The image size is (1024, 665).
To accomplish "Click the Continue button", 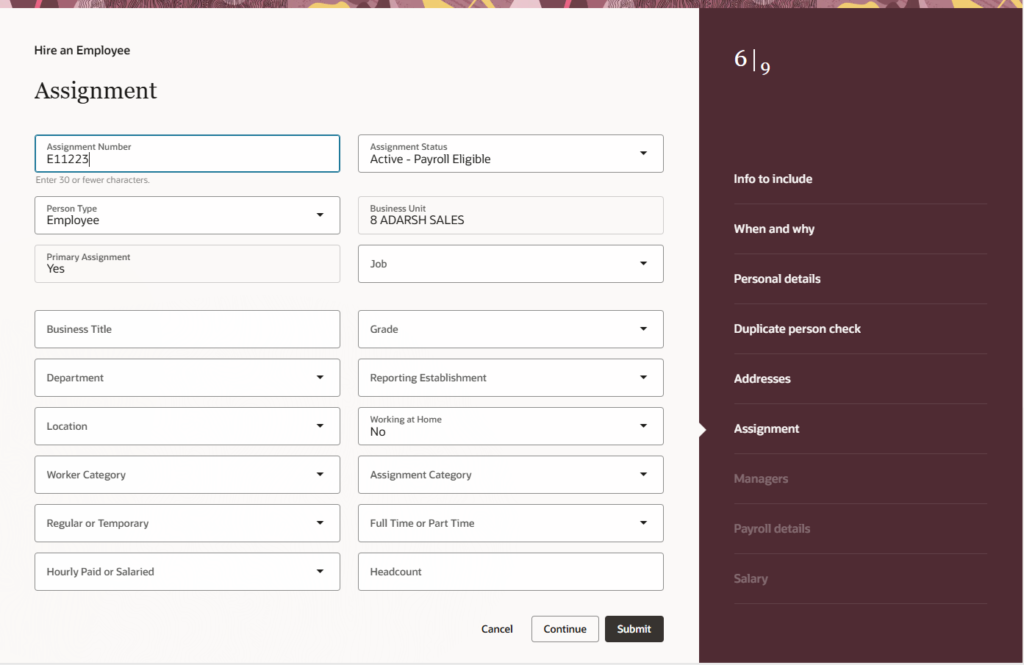I will coord(565,629).
